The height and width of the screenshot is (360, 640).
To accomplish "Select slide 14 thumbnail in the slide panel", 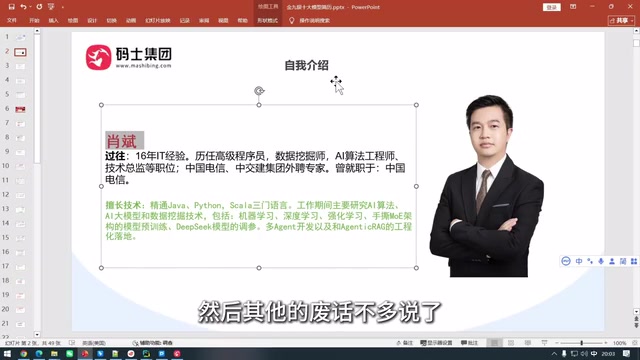I will click(x=20, y=223).
